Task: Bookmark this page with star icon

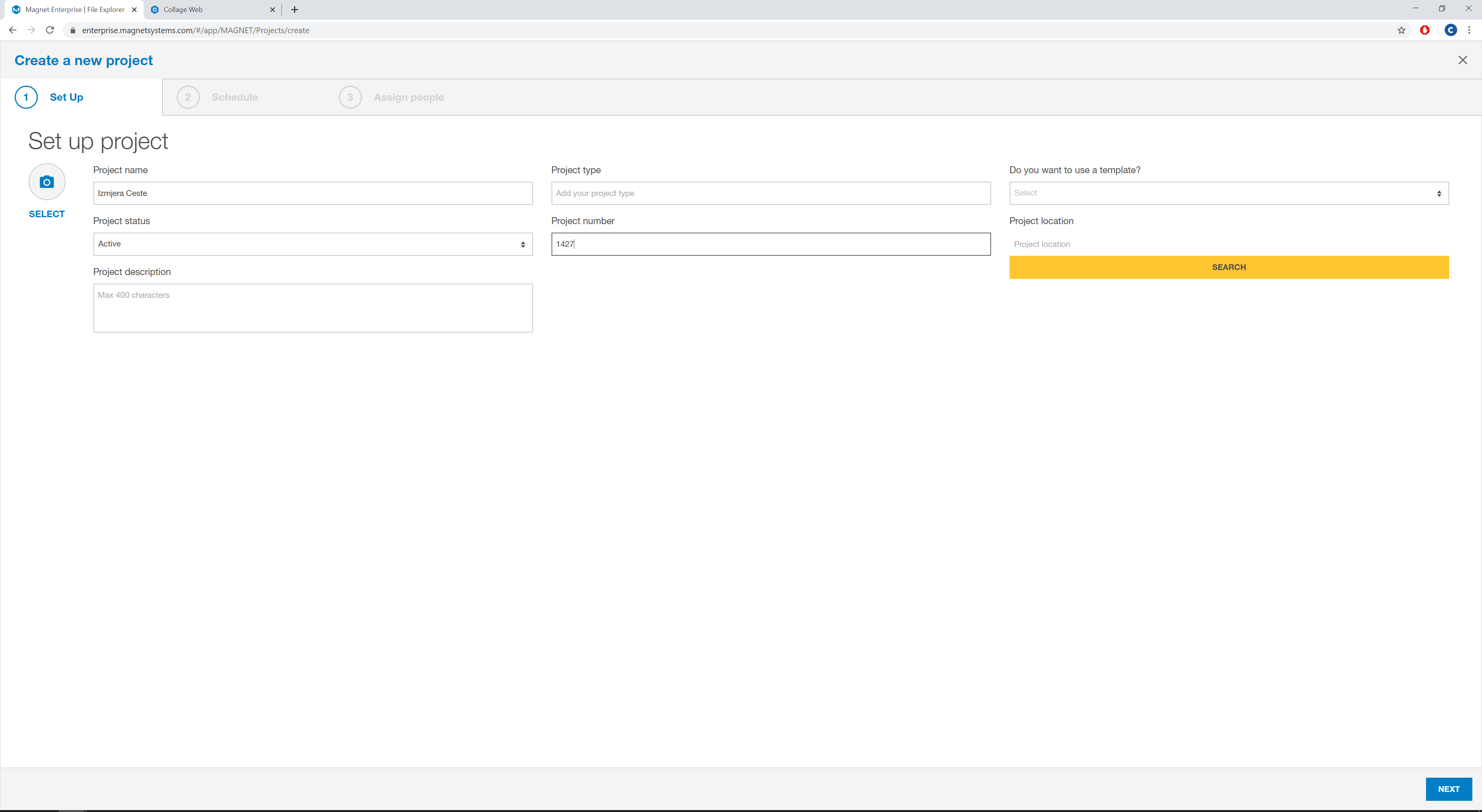Action: pyautogui.click(x=1401, y=30)
